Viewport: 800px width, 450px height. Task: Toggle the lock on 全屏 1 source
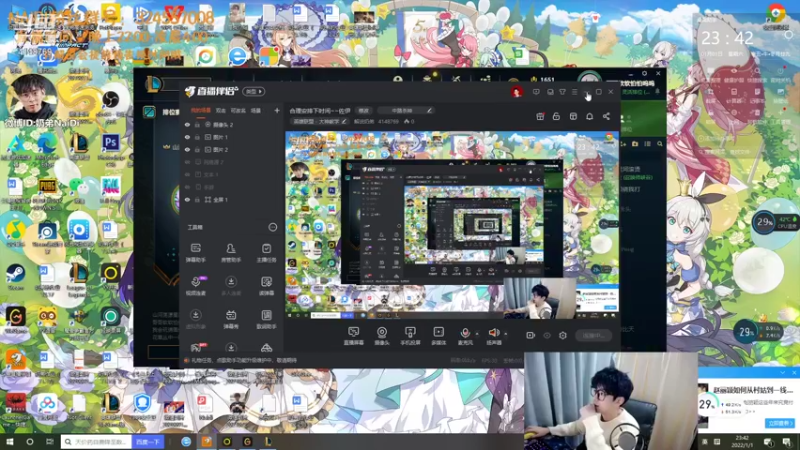(x=197, y=199)
